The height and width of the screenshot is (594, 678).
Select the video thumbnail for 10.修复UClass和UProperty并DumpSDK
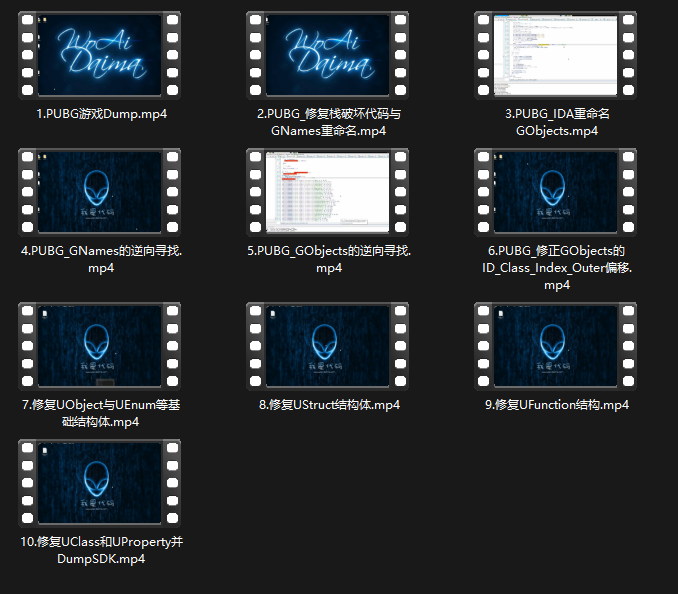pos(99,483)
